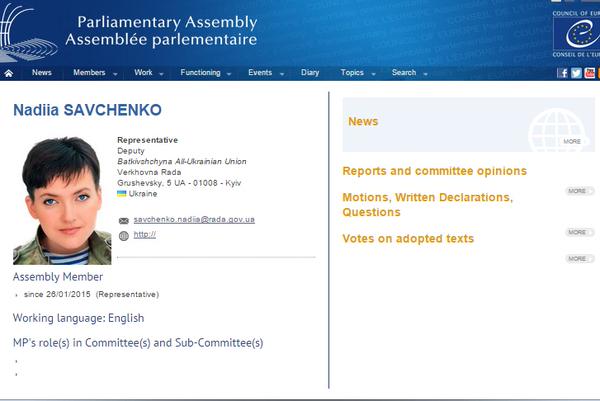
Task: Click MP's role(s) in Committee(s) heading
Action: (138, 343)
